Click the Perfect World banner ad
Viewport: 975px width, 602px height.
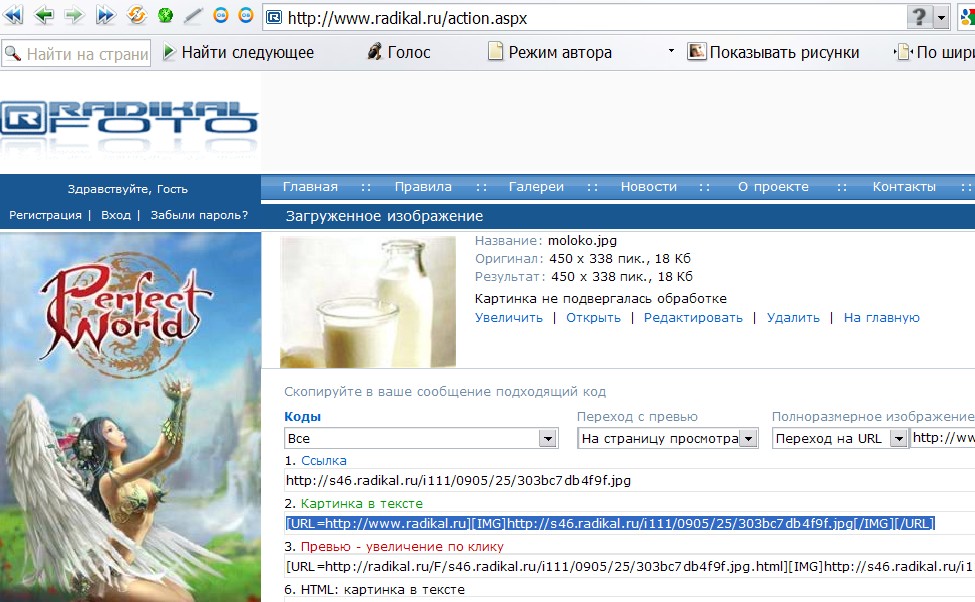pos(130,417)
